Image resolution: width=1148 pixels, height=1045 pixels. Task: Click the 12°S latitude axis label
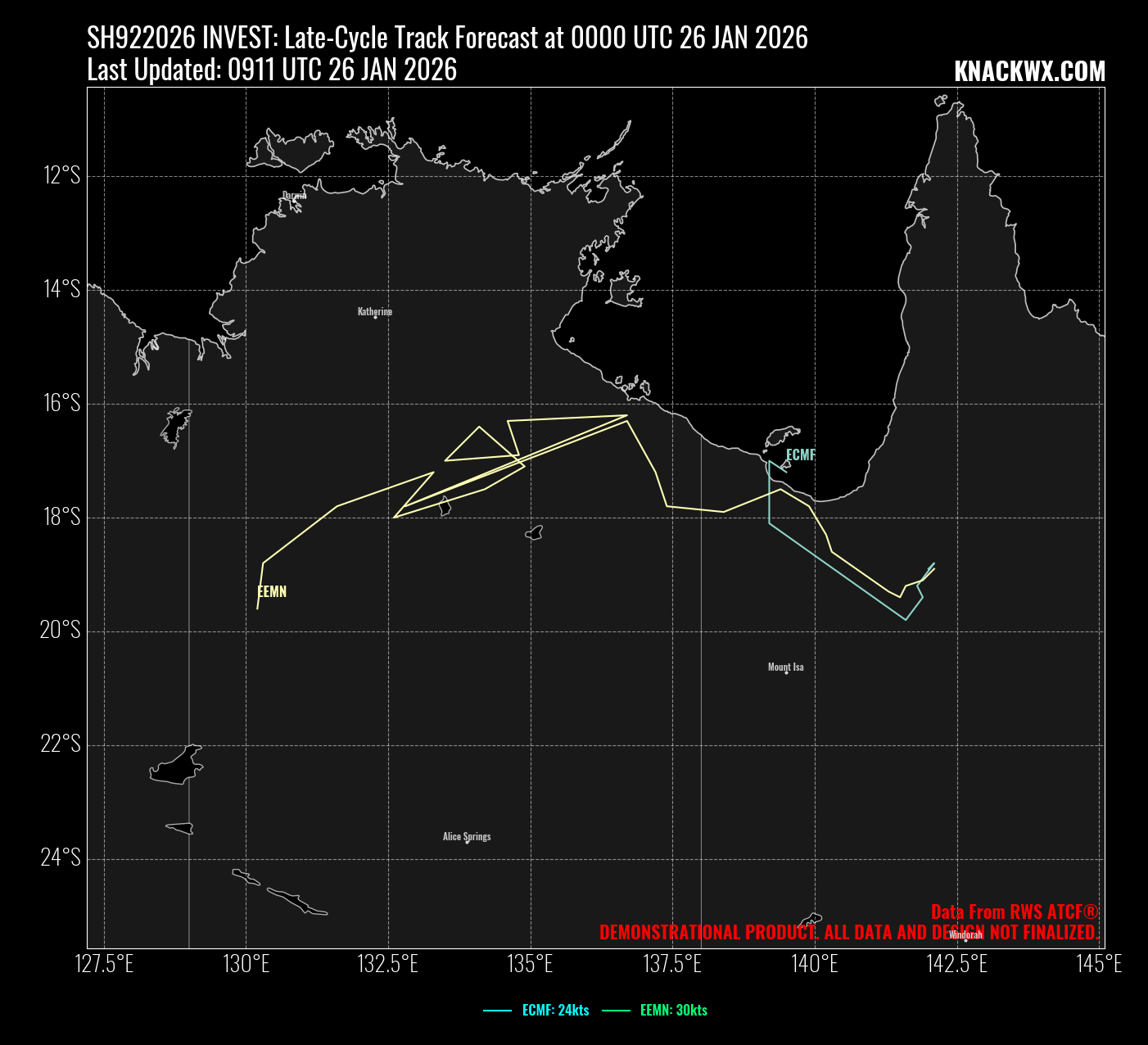(x=61, y=175)
